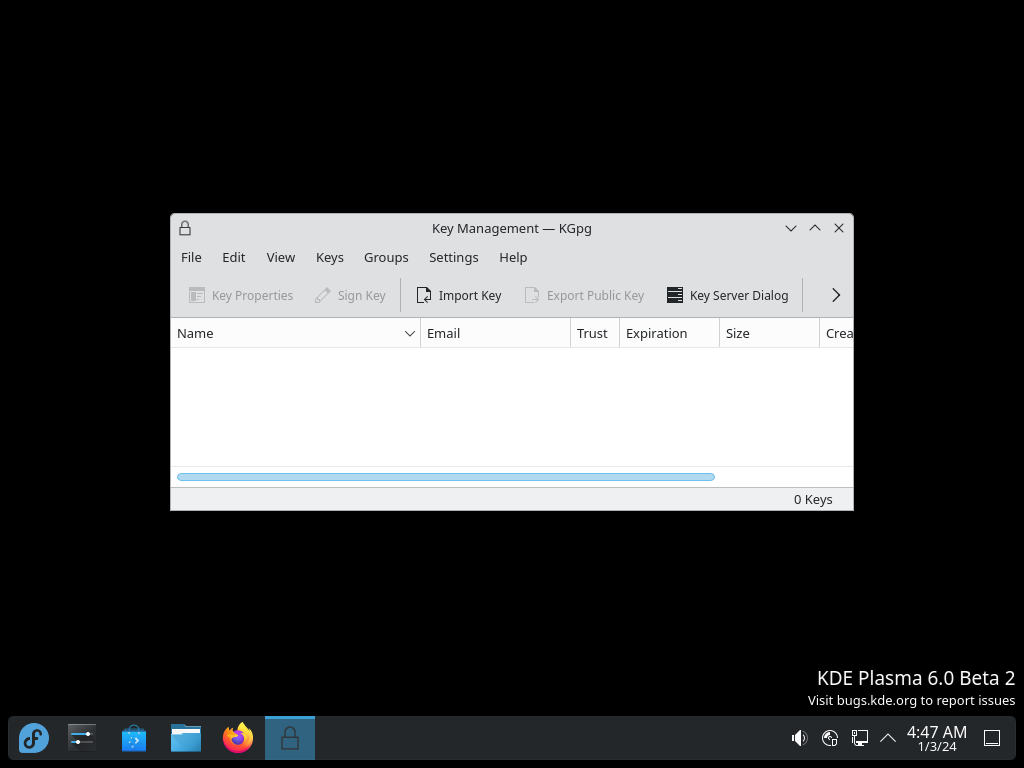This screenshot has width=1024, height=768.
Task: Click the horizontal scrollbar of key list
Action: (x=446, y=477)
